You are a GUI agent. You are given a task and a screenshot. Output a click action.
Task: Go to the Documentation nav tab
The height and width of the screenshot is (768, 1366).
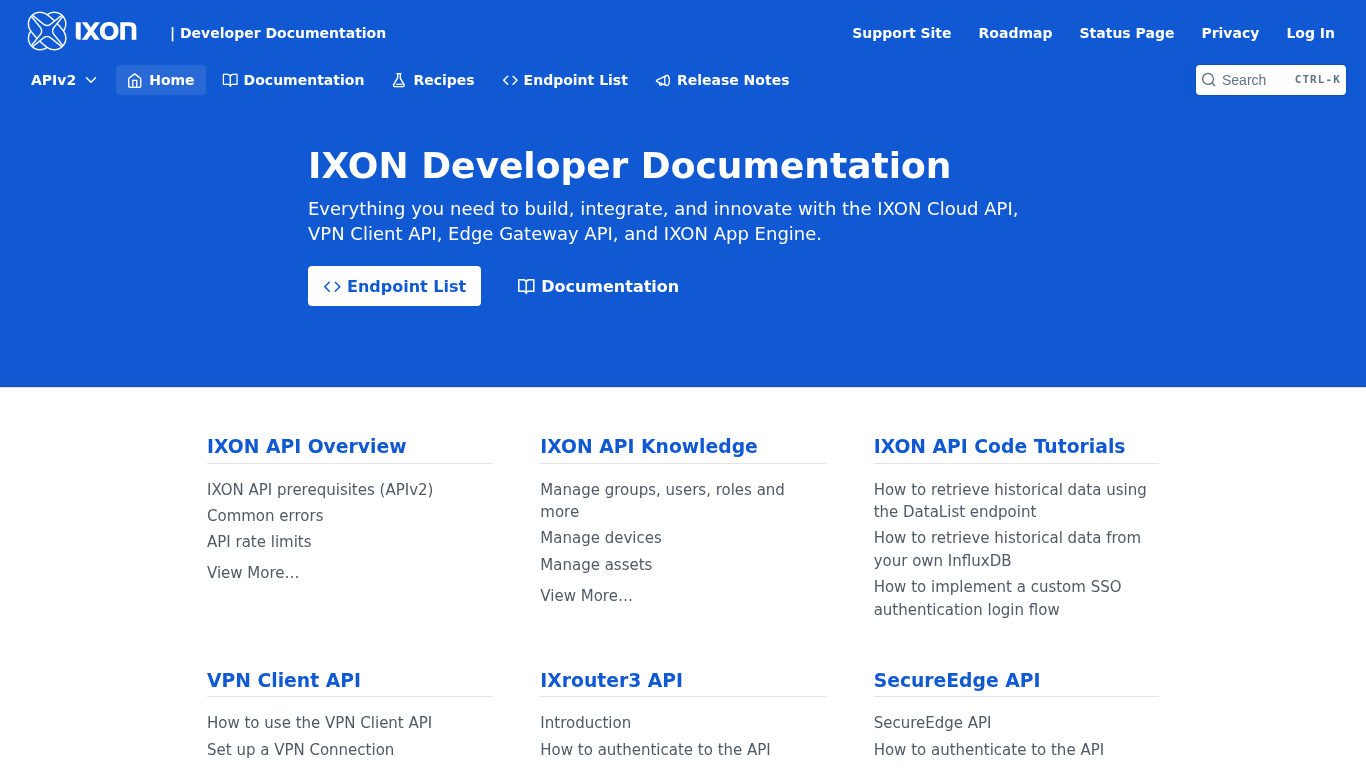click(x=293, y=80)
